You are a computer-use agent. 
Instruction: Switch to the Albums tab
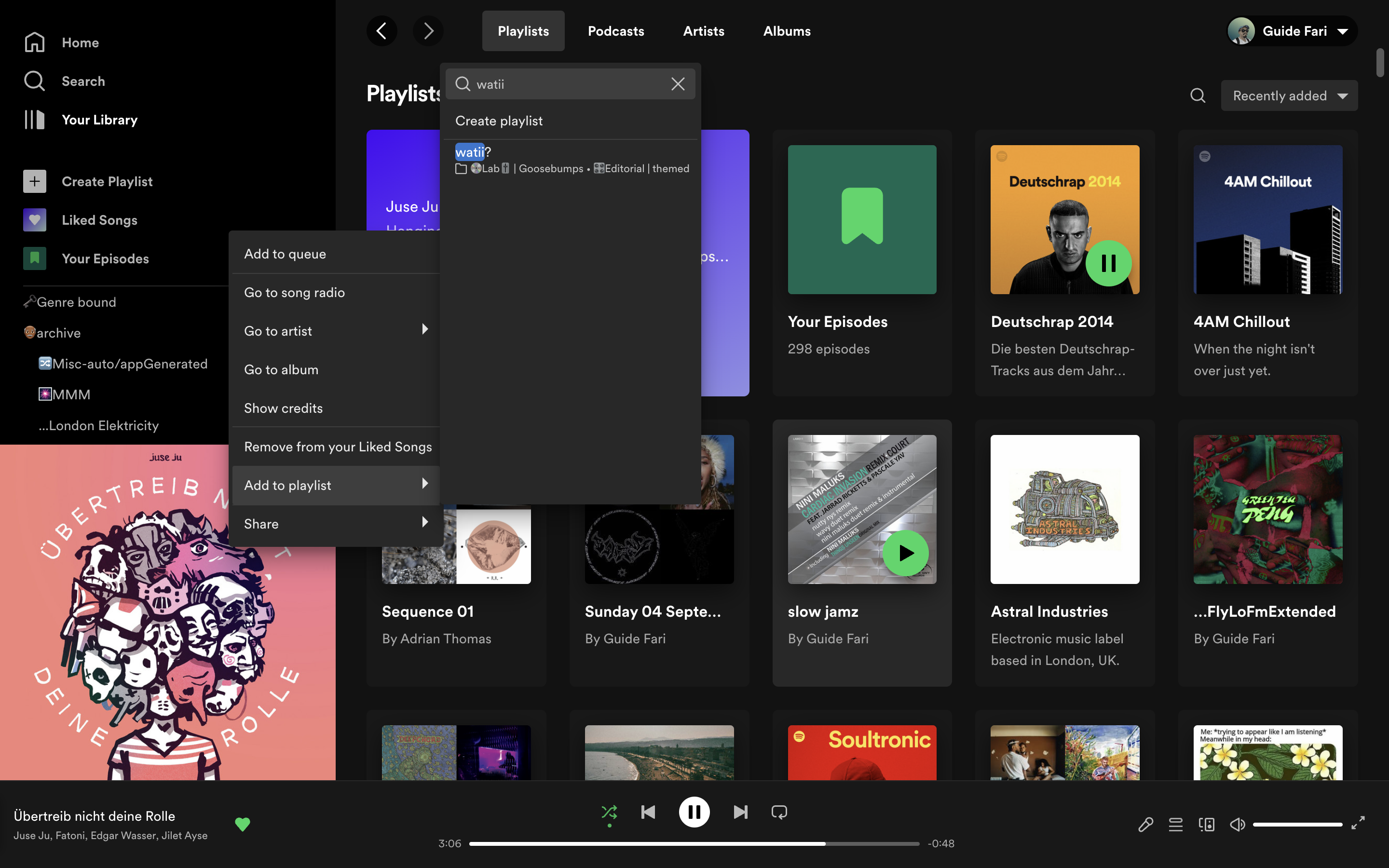(x=787, y=31)
